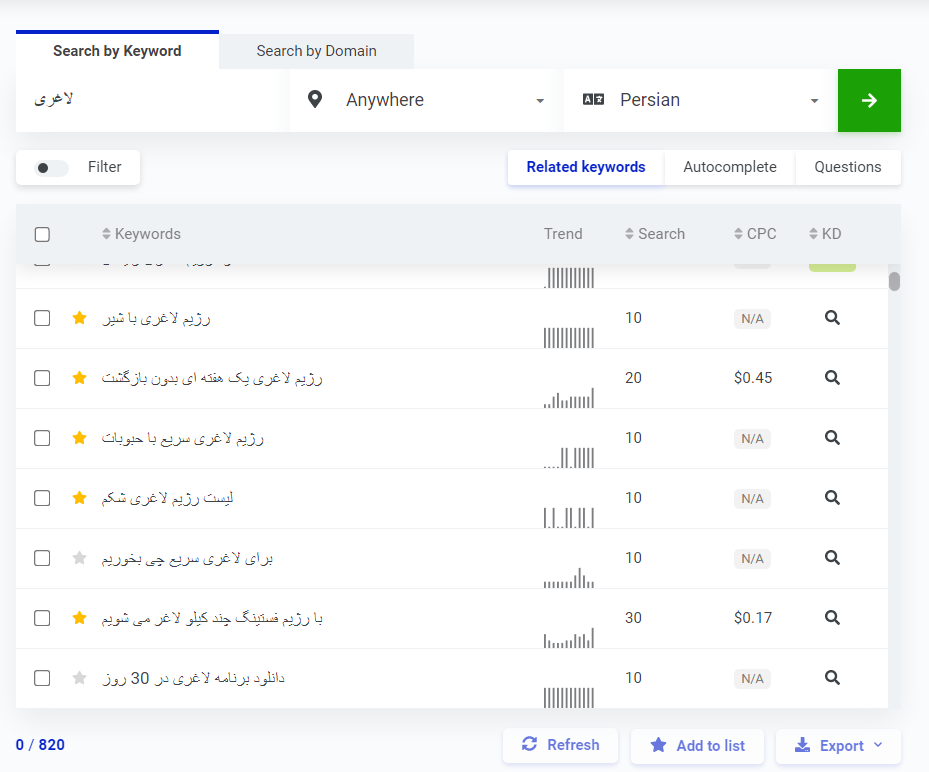Screen dimensions: 929x772
Task: Select all keywords with the header checkbox
Action: 41,233
